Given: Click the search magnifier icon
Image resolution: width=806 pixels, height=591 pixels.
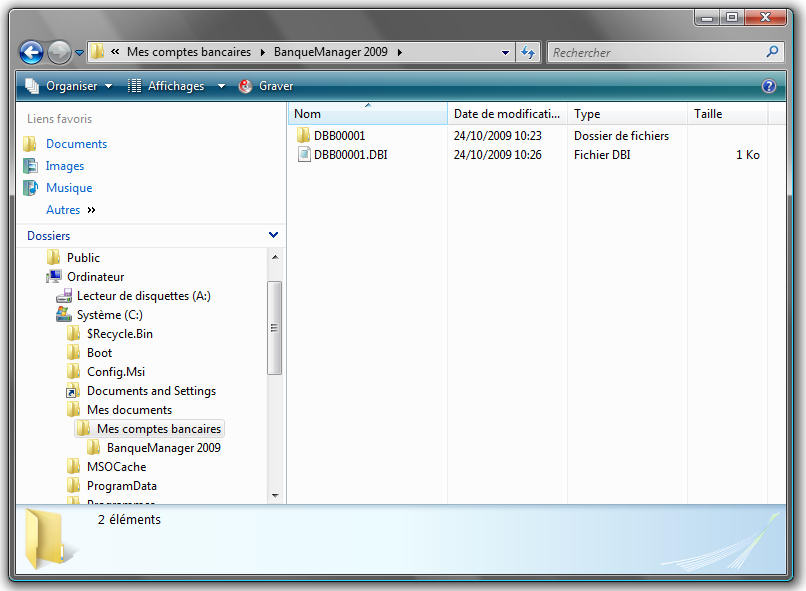Looking at the screenshot, I should [772, 52].
